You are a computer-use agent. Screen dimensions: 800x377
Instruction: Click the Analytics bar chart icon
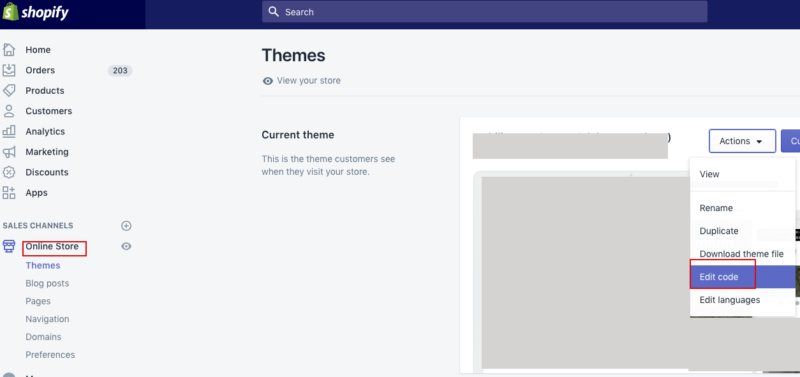[x=9, y=131]
